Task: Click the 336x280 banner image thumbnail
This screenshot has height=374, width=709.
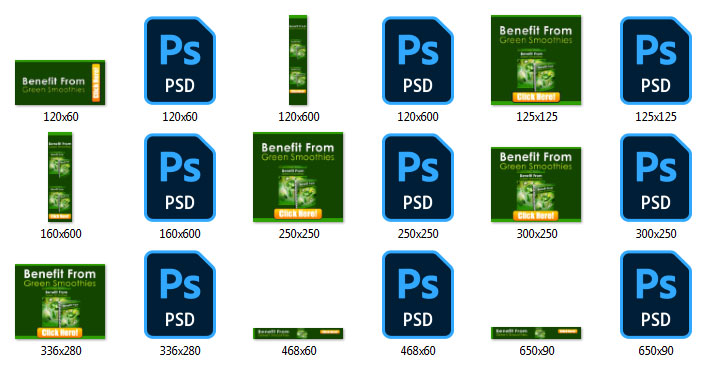Action: [60, 302]
